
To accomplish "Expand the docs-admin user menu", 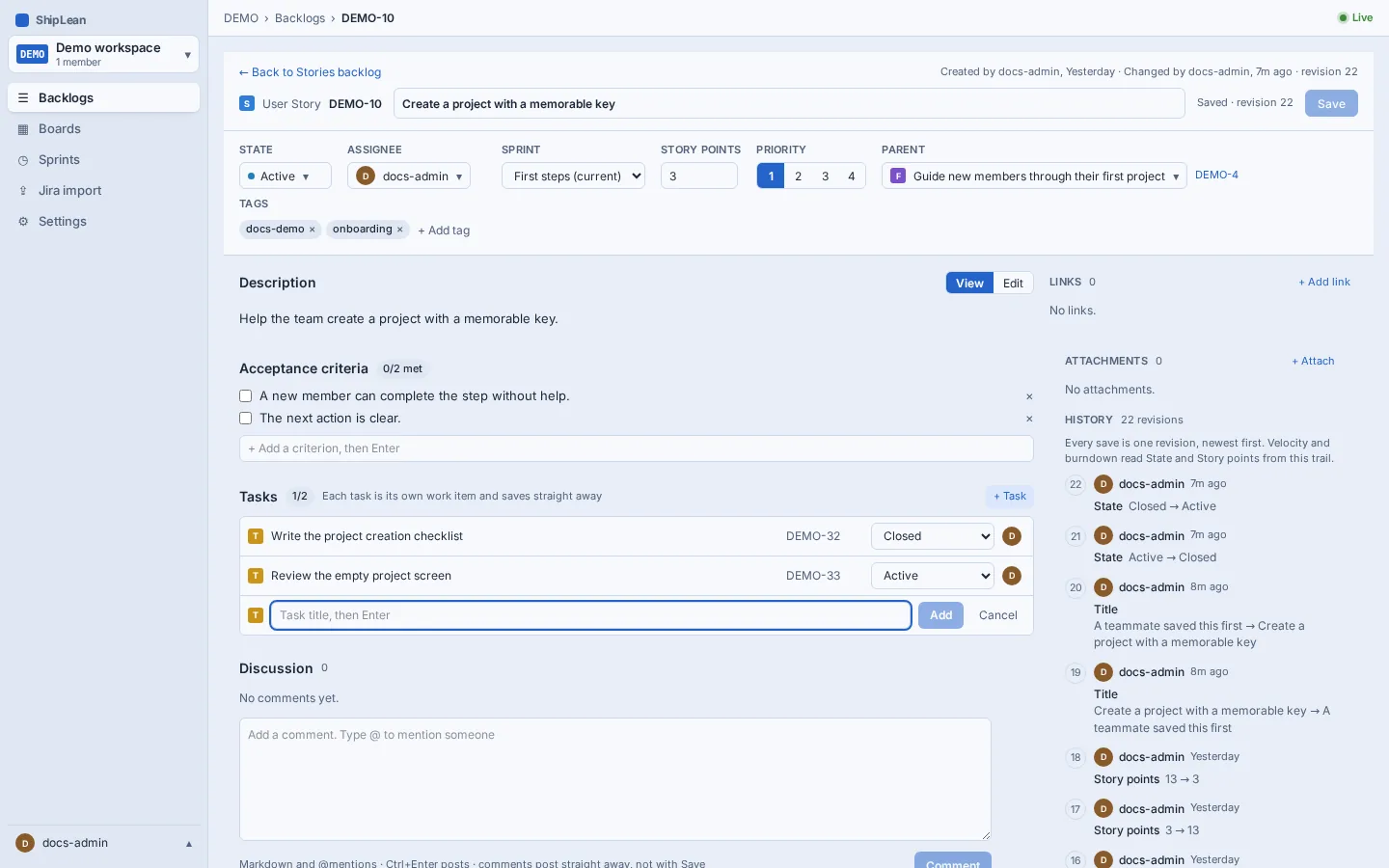I will (x=103, y=843).
